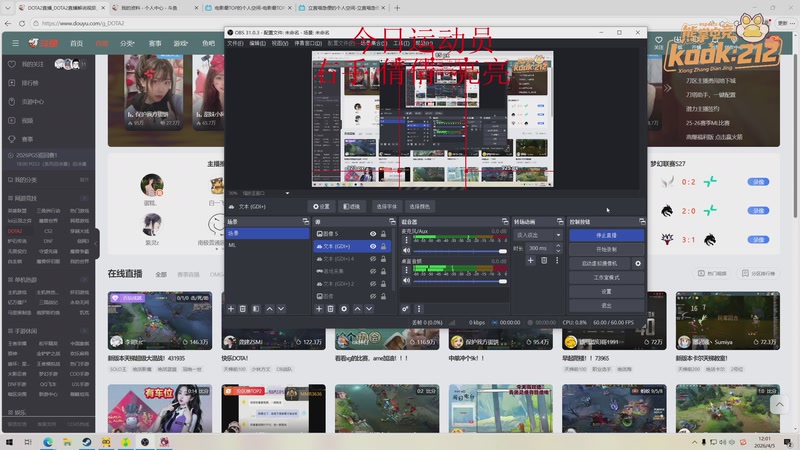Image resolution: width=800 pixels, height=450 pixels.
Task: Open OBS 编辑 menu
Action: pos(257,43)
